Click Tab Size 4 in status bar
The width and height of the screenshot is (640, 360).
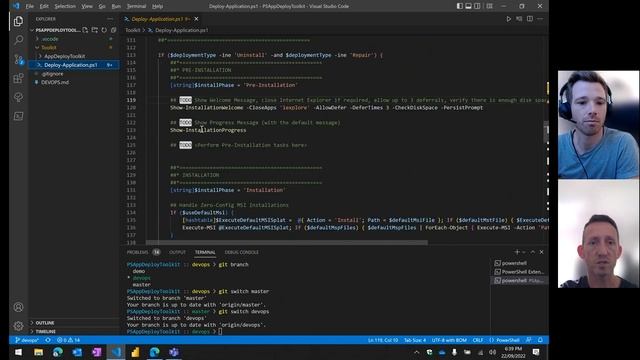(415, 340)
